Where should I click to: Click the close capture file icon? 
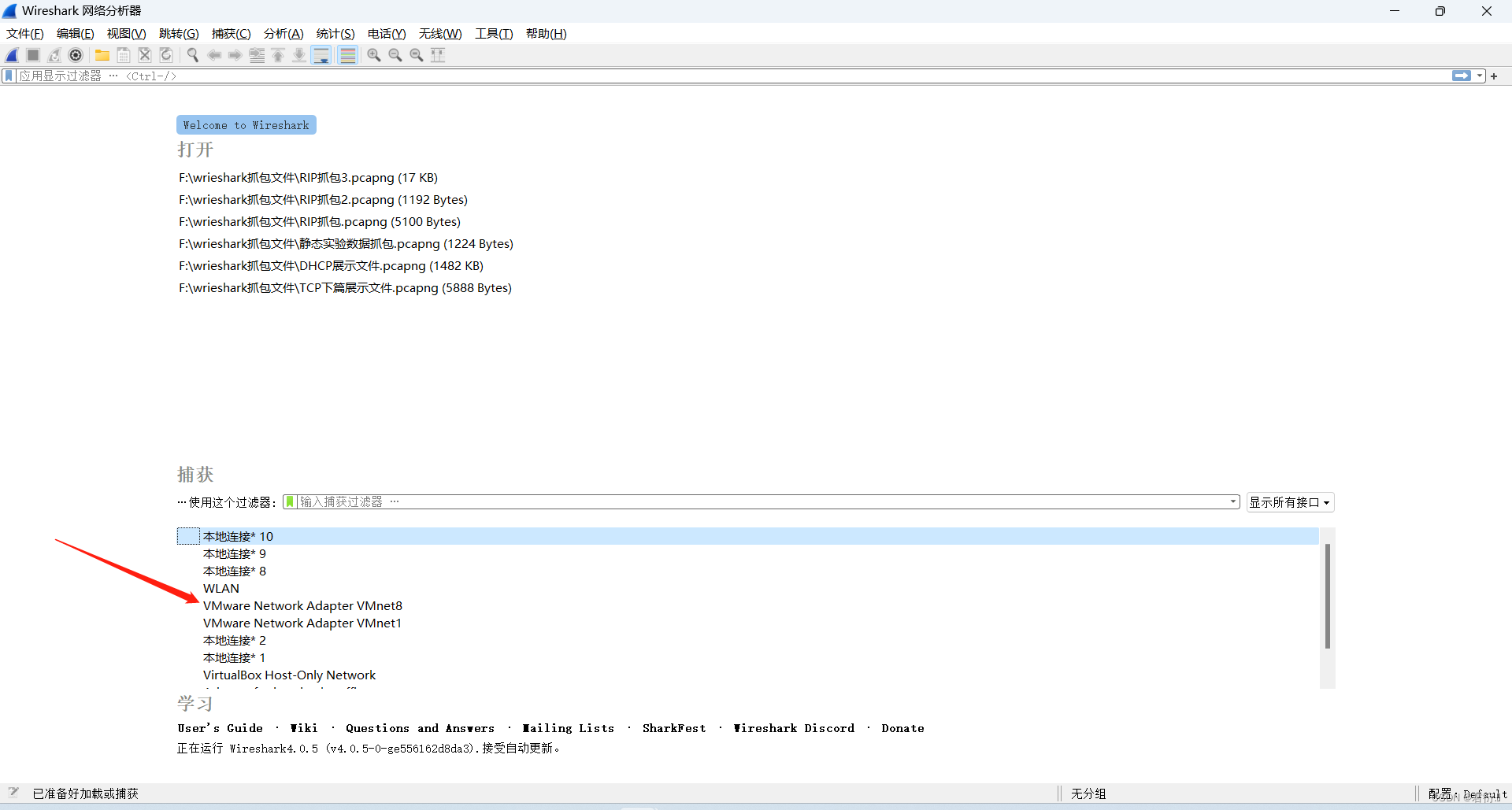145,55
